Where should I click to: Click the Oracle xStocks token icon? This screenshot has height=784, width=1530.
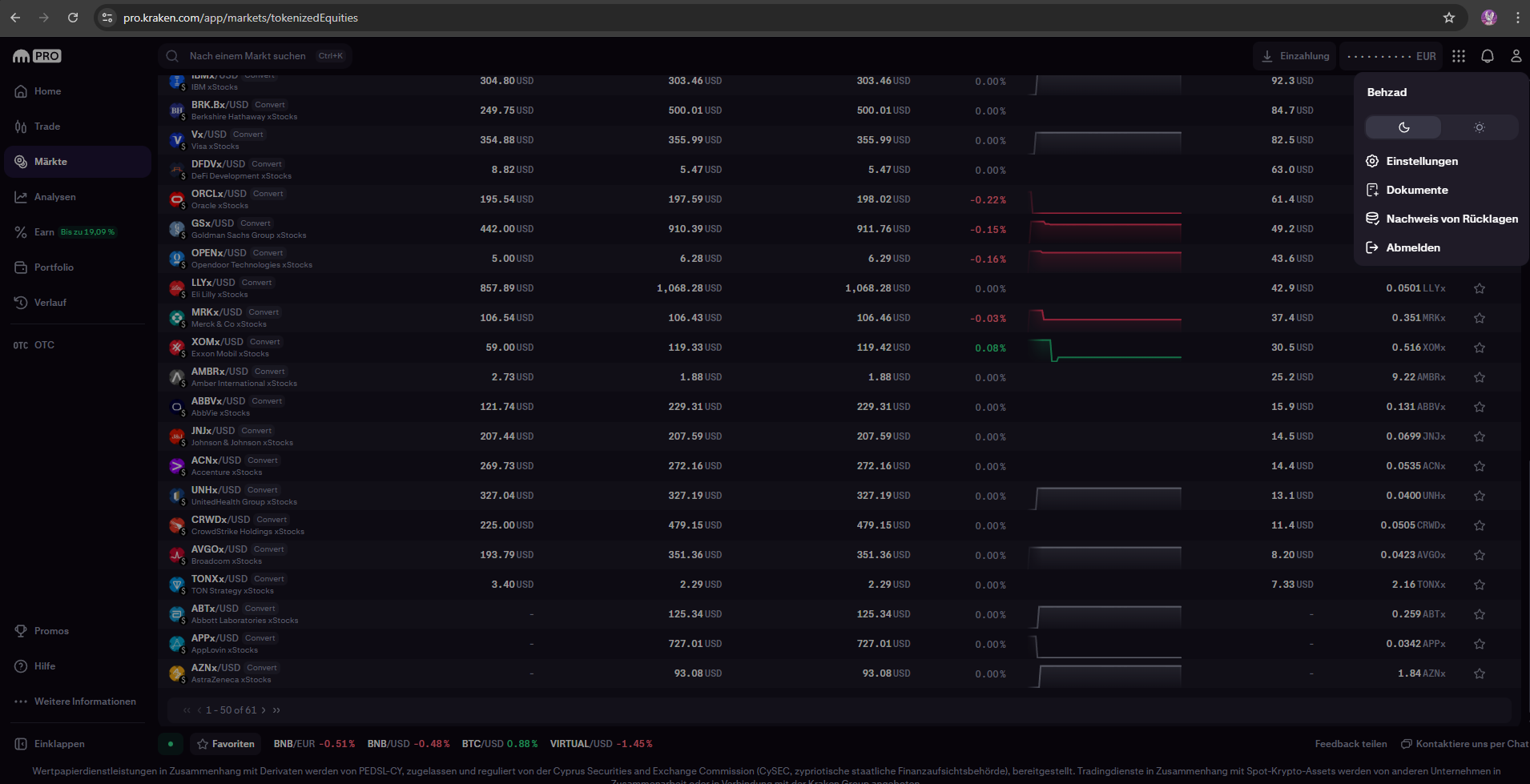pyautogui.click(x=177, y=199)
